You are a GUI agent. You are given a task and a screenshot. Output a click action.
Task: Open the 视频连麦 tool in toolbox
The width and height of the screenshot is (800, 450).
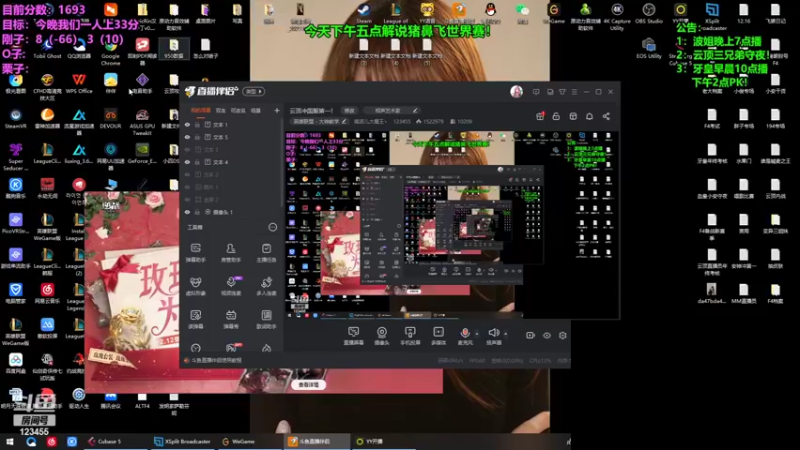231,286
